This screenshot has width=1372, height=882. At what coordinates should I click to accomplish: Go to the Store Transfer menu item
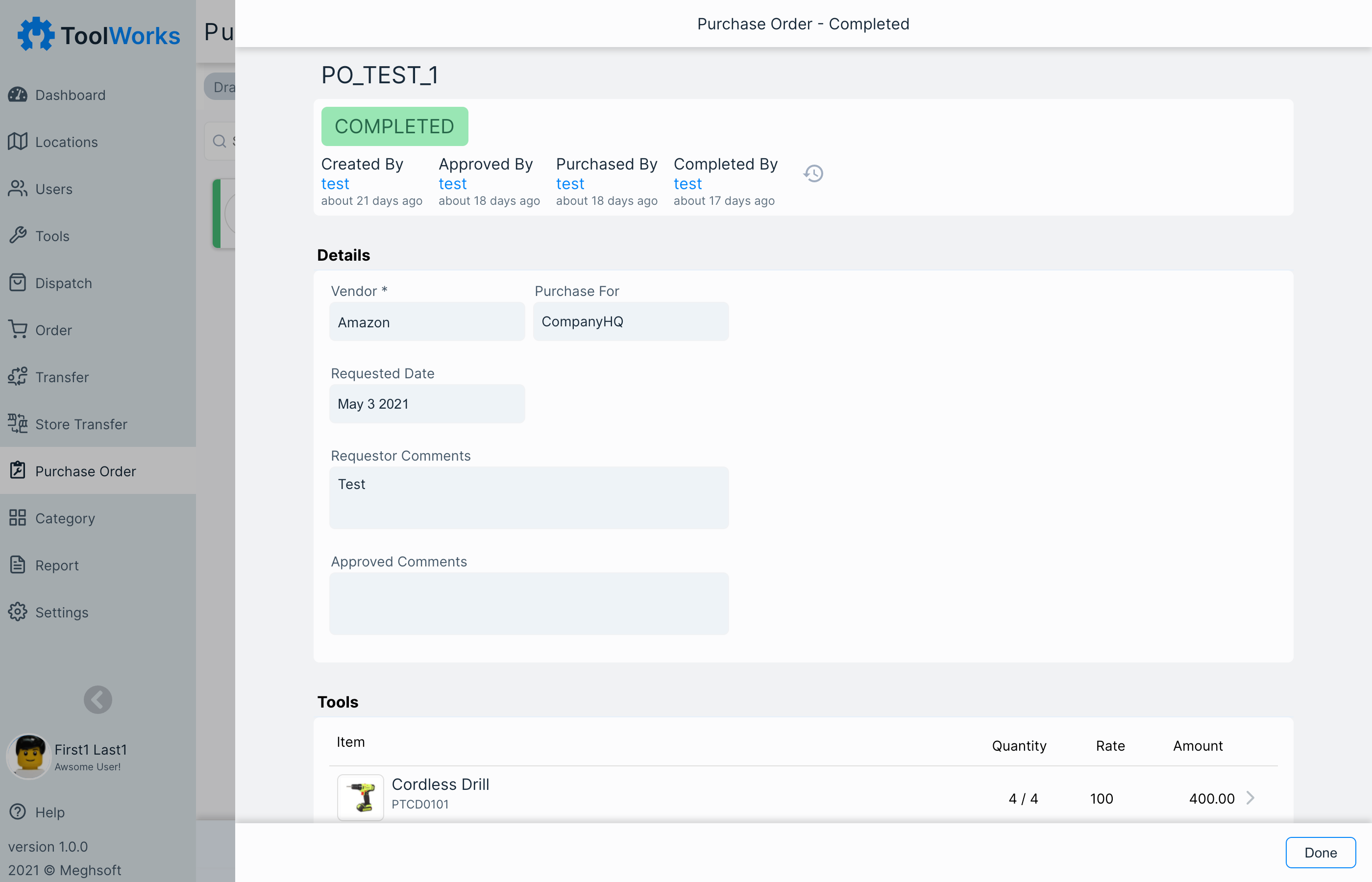[x=81, y=424]
